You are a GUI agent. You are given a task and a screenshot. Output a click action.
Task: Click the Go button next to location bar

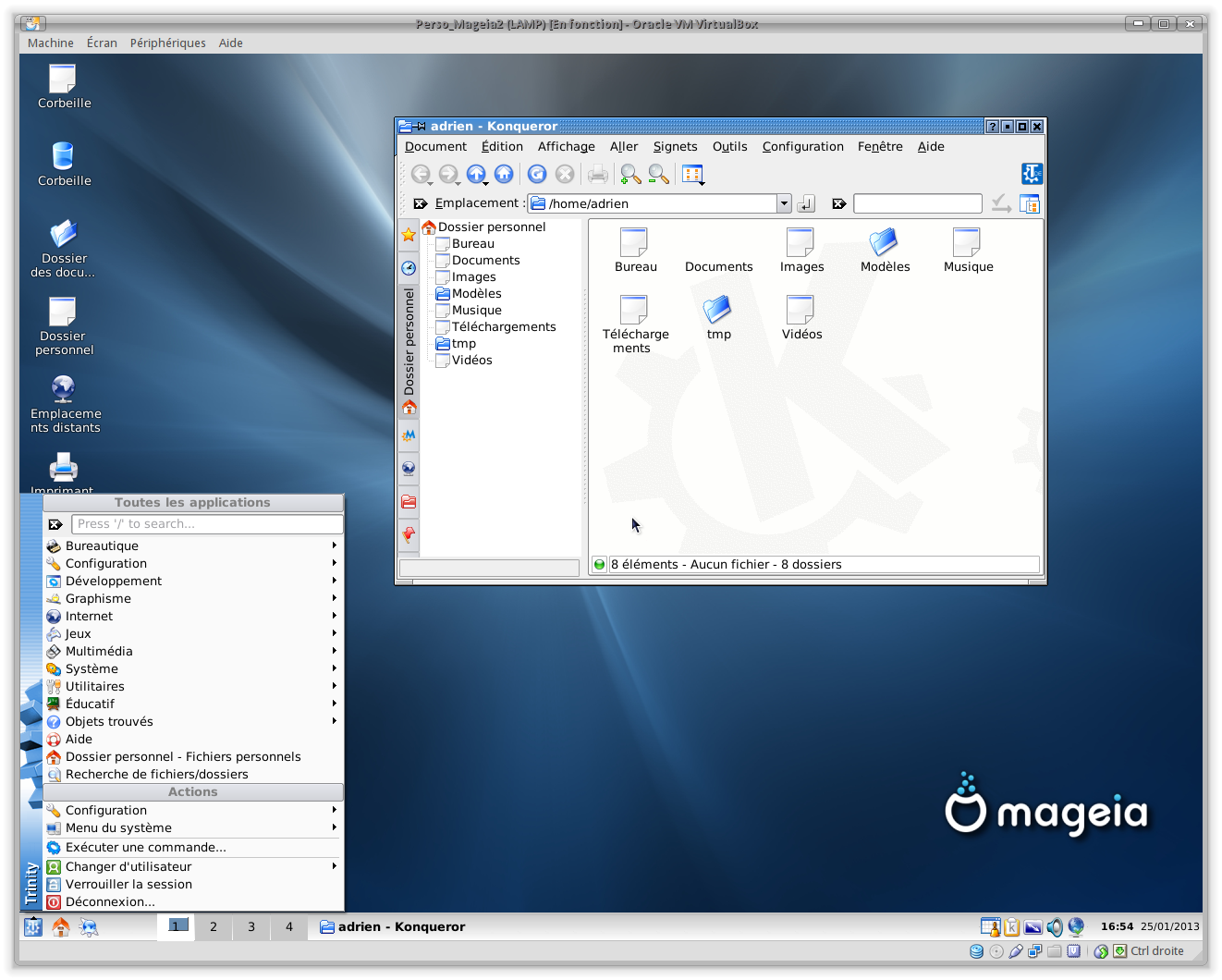806,203
